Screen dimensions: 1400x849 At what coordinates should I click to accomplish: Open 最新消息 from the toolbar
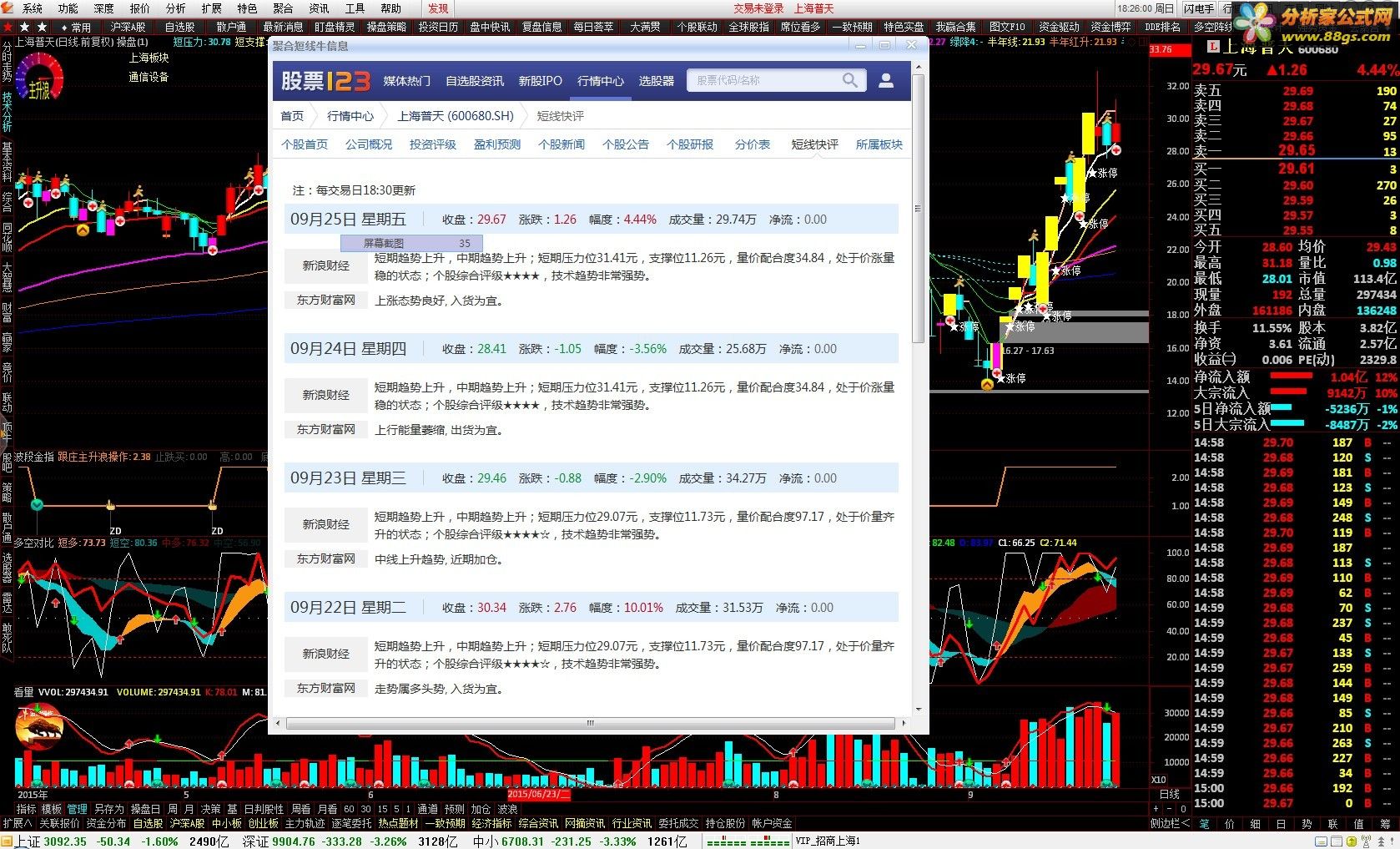tap(283, 27)
